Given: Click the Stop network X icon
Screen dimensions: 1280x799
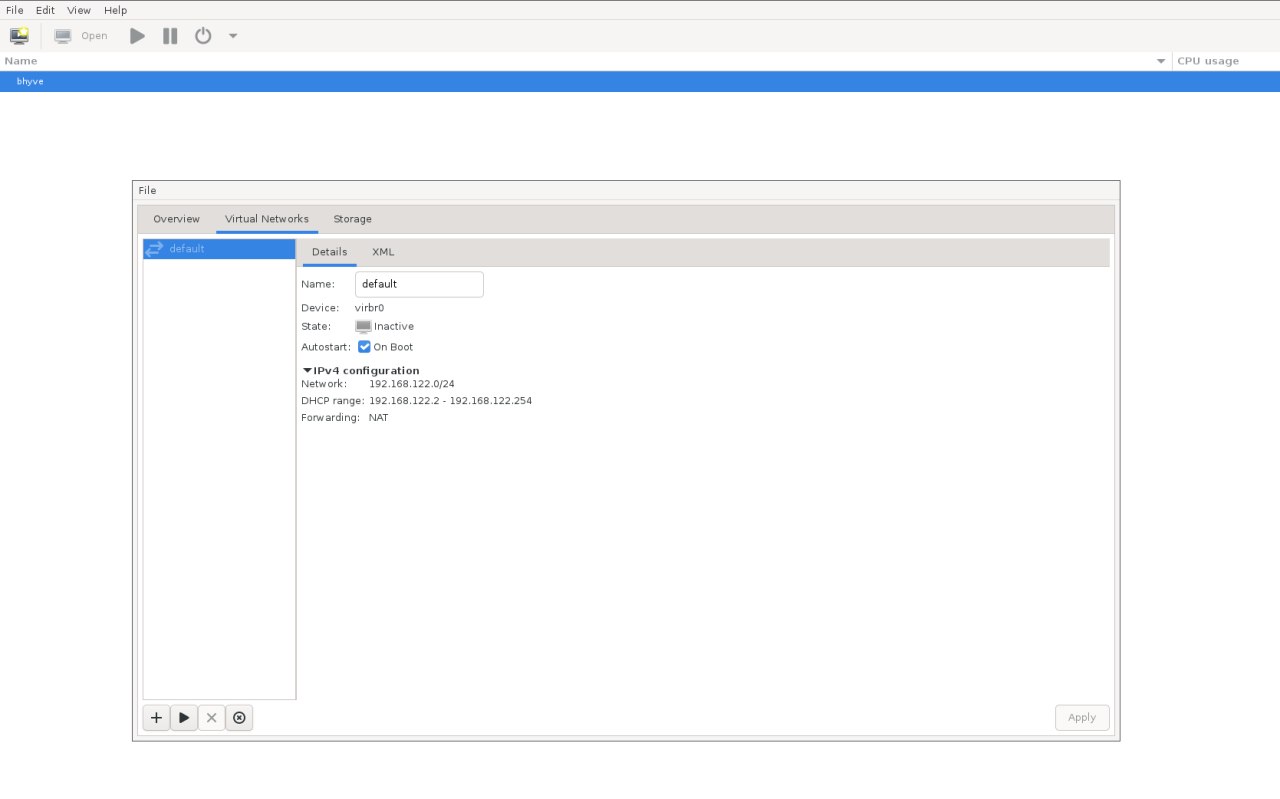Looking at the screenshot, I should 211,718.
